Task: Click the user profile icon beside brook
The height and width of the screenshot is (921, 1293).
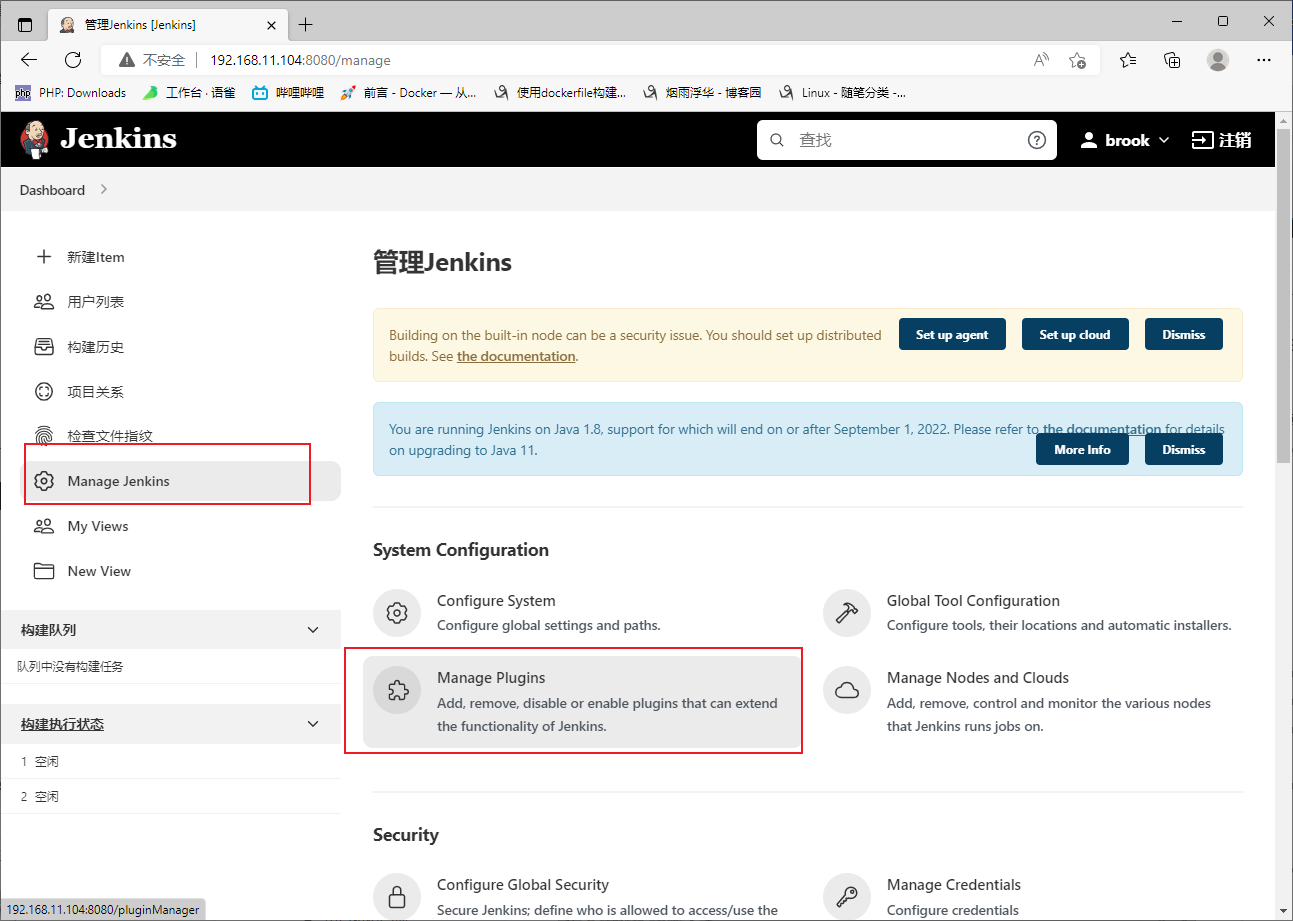Action: click(x=1089, y=140)
